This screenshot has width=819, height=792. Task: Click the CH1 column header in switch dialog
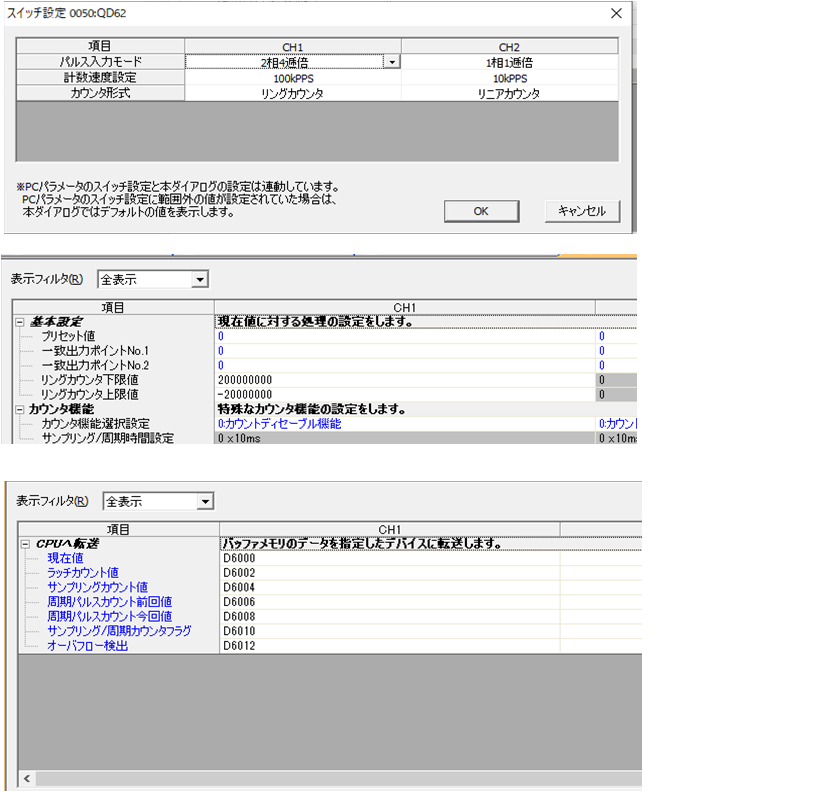pyautogui.click(x=293, y=46)
